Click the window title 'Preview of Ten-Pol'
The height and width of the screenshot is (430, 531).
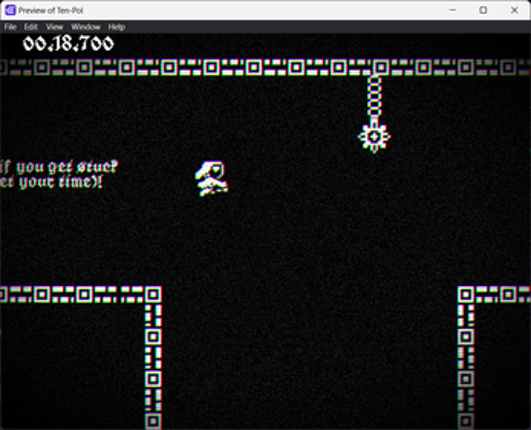point(51,10)
